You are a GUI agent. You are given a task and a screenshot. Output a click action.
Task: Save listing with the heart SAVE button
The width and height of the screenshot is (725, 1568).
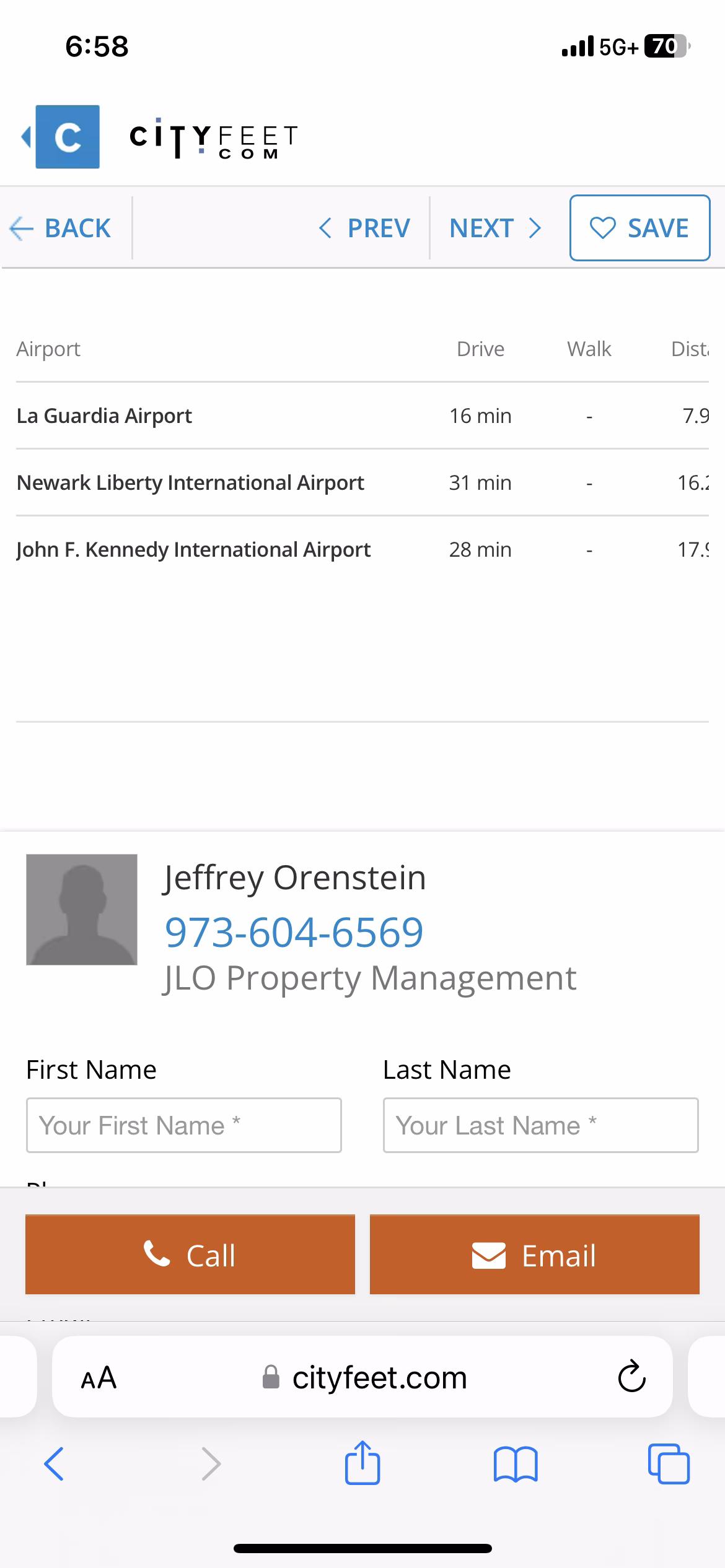[x=639, y=228]
